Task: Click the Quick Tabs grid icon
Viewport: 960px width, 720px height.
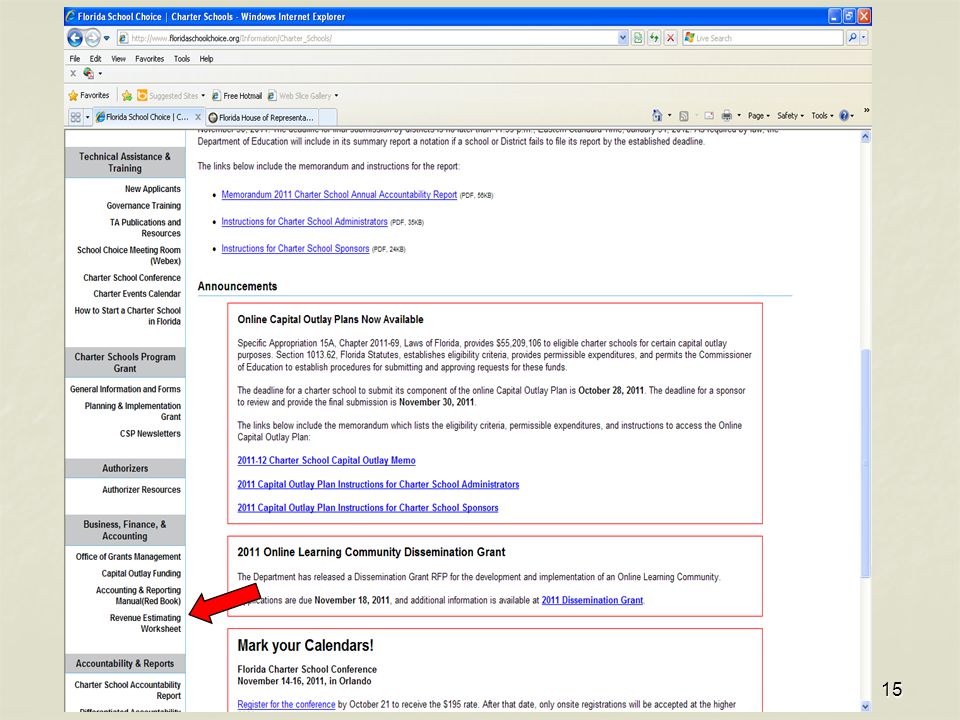Action: tap(75, 117)
